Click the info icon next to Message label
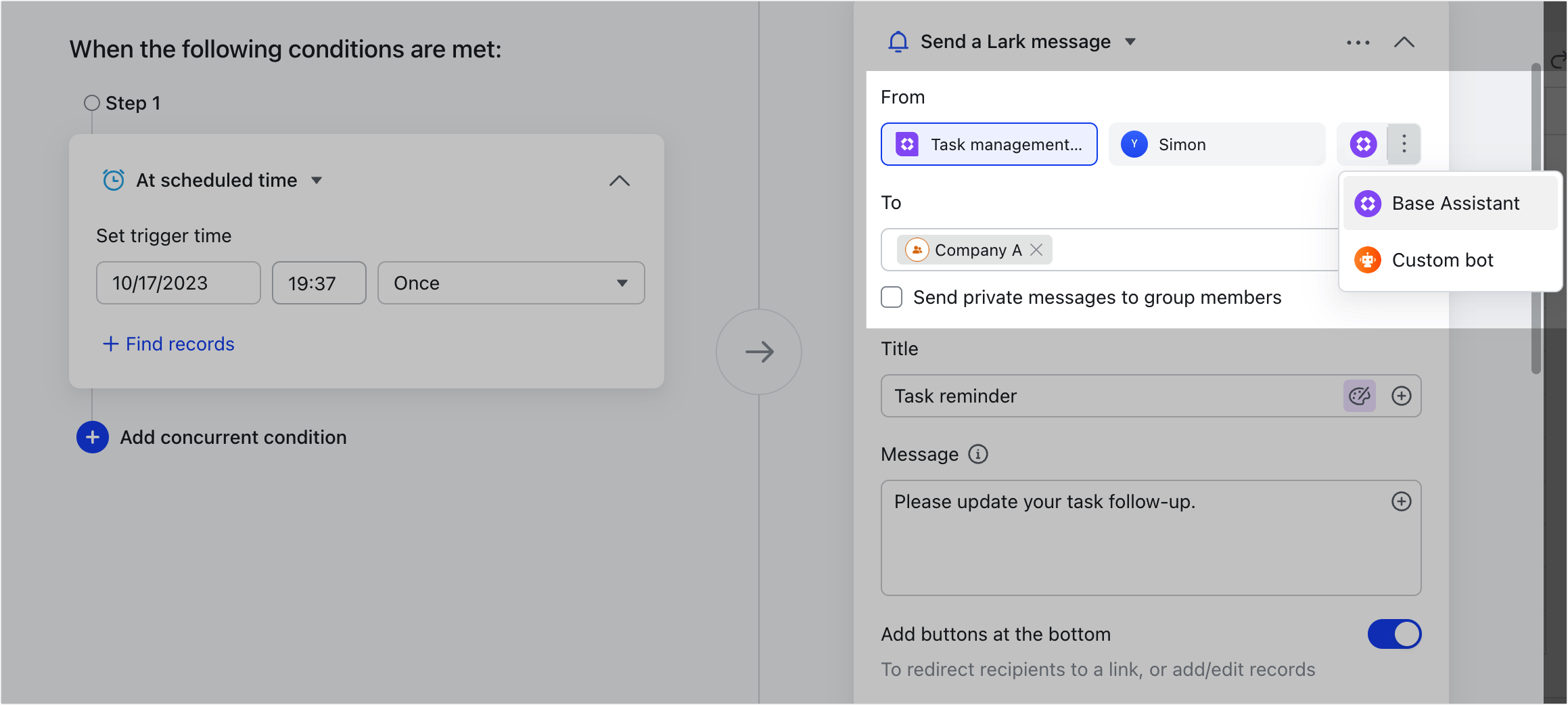The width and height of the screenshot is (1568, 705). [x=977, y=454]
